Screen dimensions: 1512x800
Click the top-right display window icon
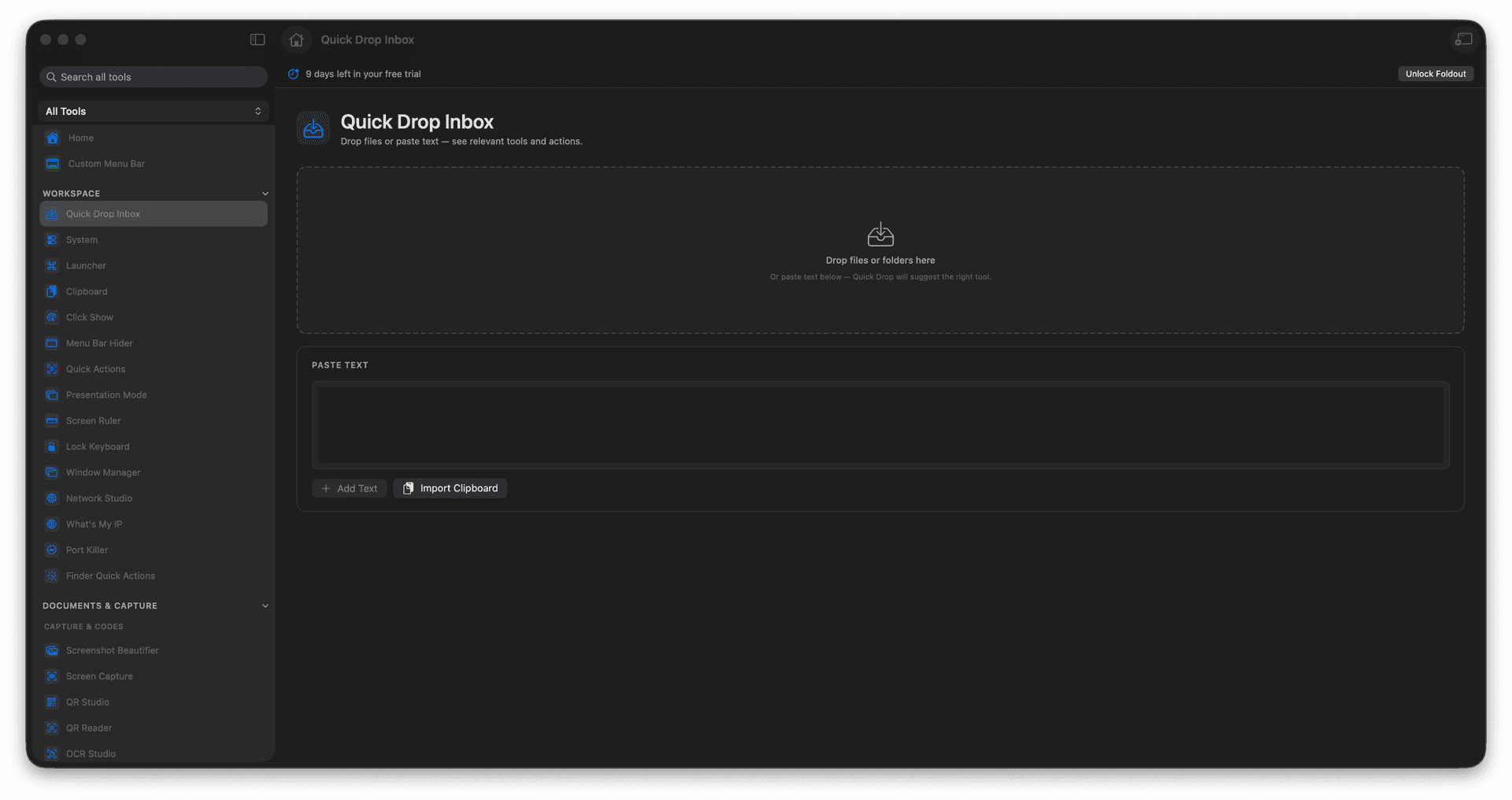tap(1464, 39)
